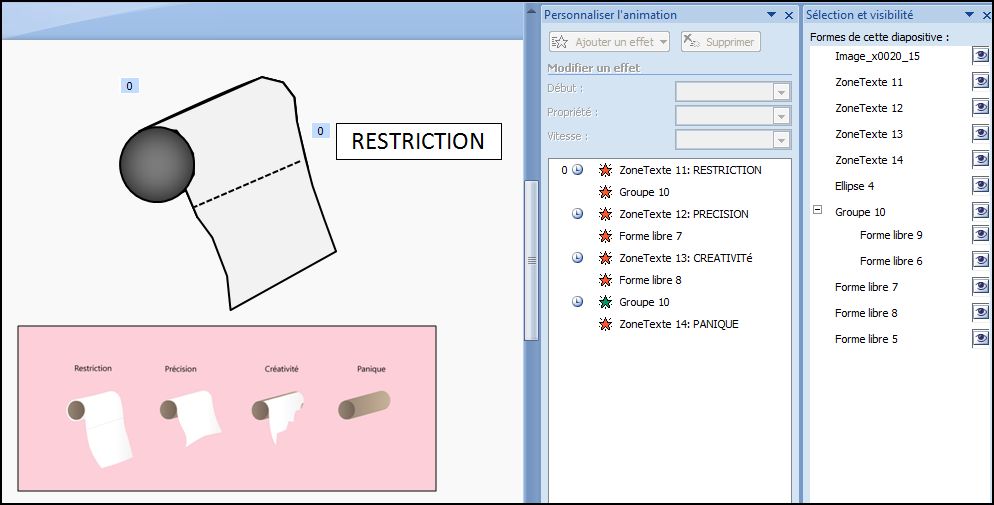Click clock icon beside ZoneTexte 12: PRECISION
The height and width of the screenshot is (505, 994).
click(578, 214)
